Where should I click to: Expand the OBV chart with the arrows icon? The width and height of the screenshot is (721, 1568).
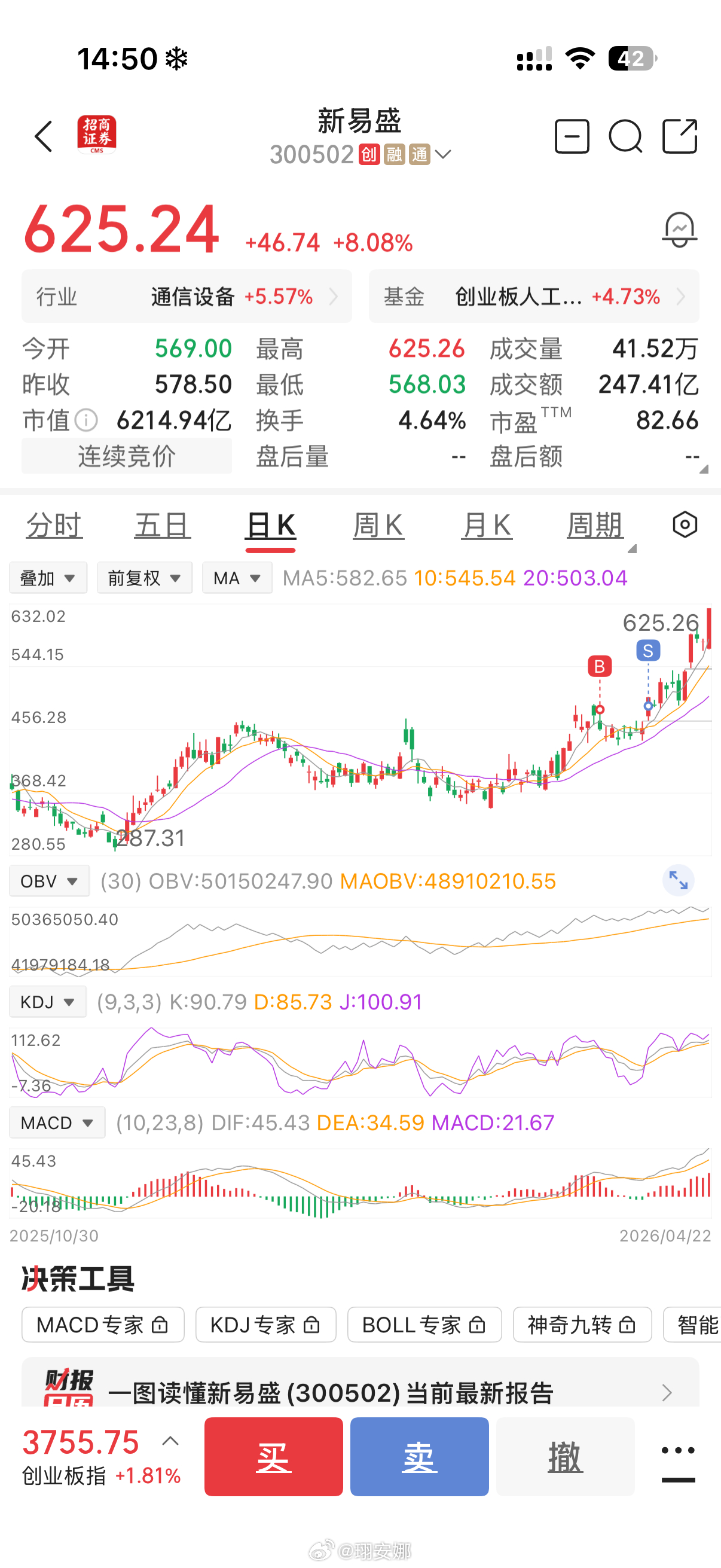point(678,880)
